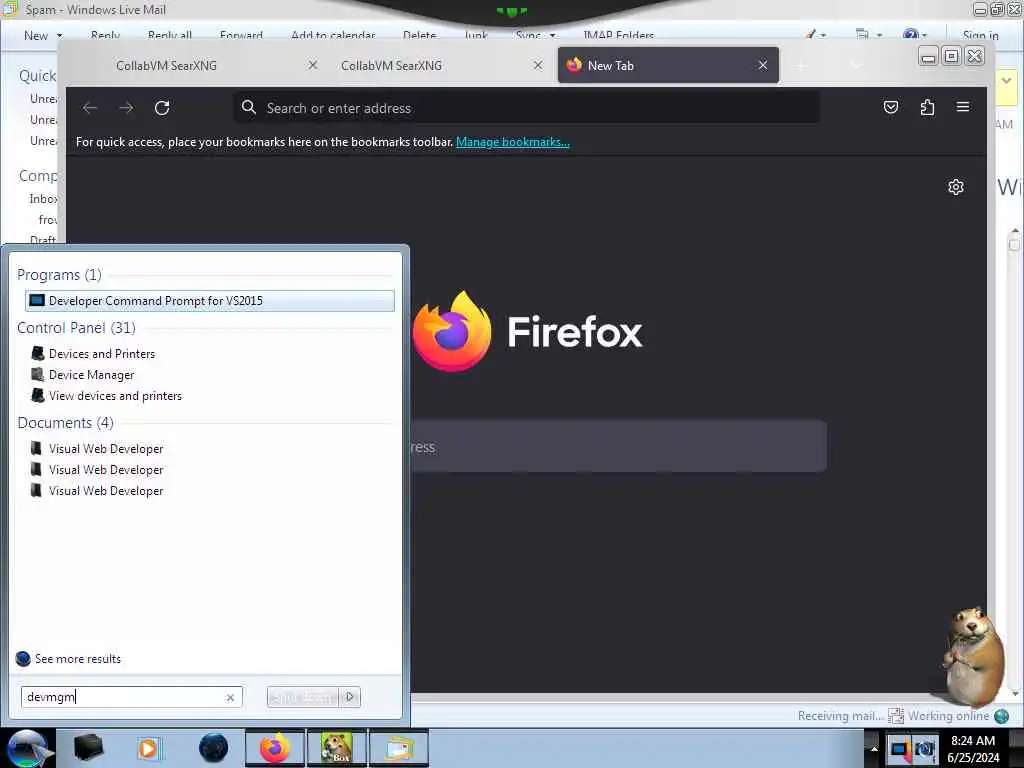1024x768 pixels.
Task: Click the monitor icon in system tray
Action: [901, 749]
